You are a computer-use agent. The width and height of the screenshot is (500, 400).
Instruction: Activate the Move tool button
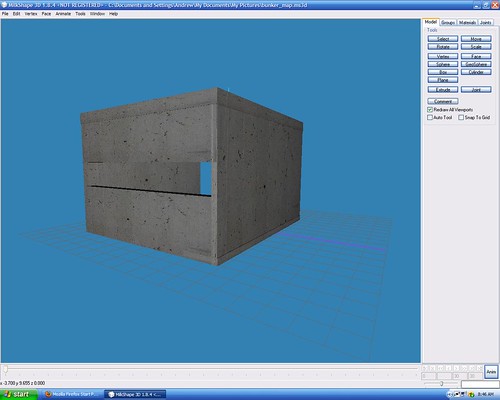coord(476,39)
